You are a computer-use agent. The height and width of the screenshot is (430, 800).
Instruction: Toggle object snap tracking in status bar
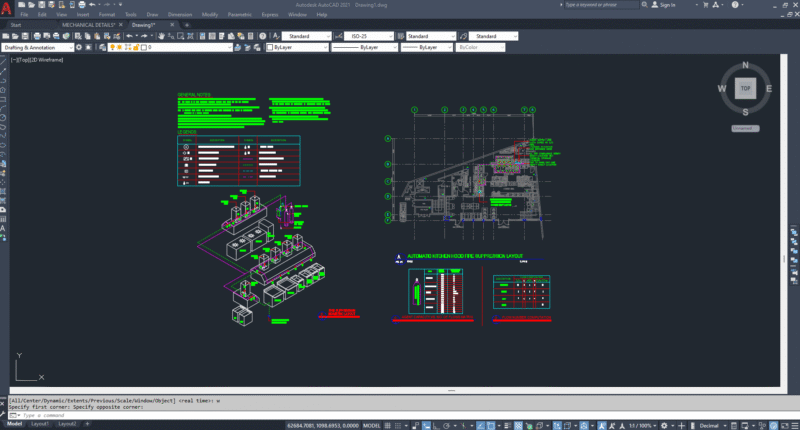[x=480, y=425]
